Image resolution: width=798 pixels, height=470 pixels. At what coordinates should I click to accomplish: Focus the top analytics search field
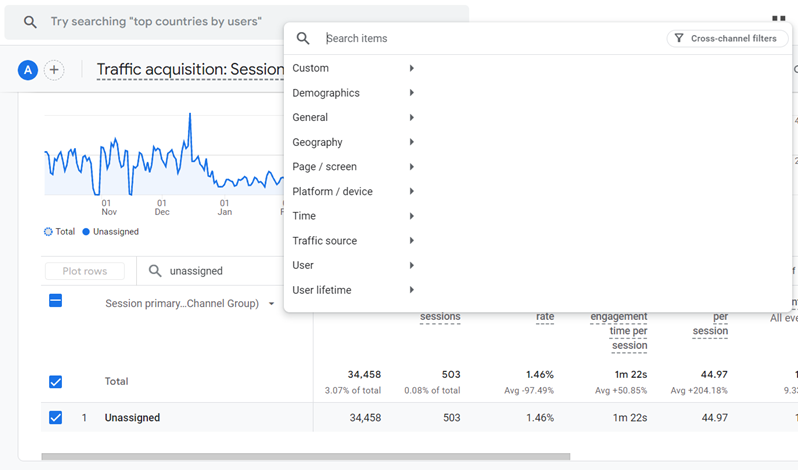tap(237, 22)
